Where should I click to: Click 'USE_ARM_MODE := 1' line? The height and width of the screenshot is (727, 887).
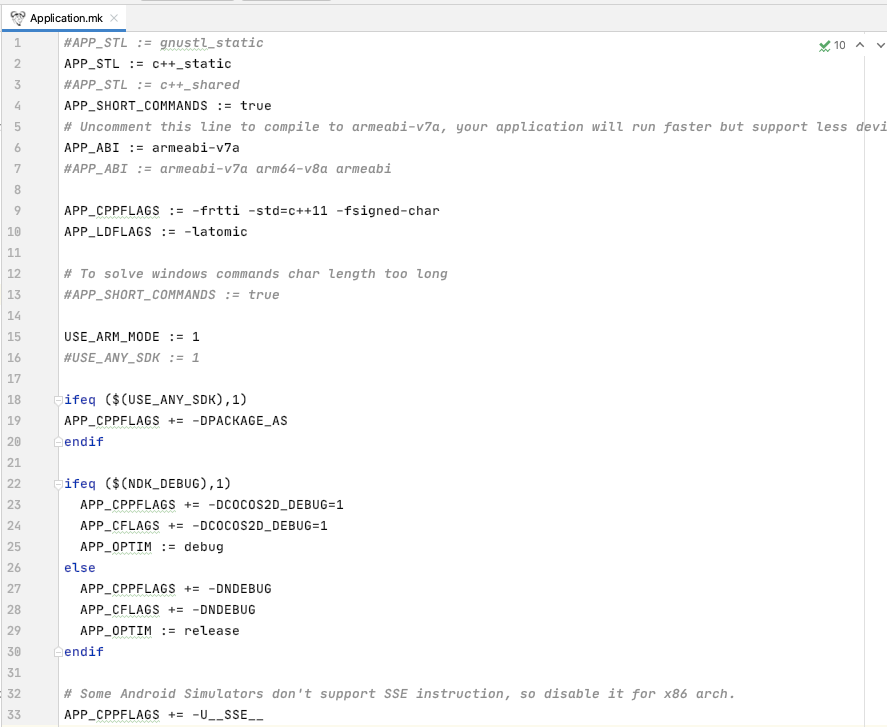click(132, 337)
